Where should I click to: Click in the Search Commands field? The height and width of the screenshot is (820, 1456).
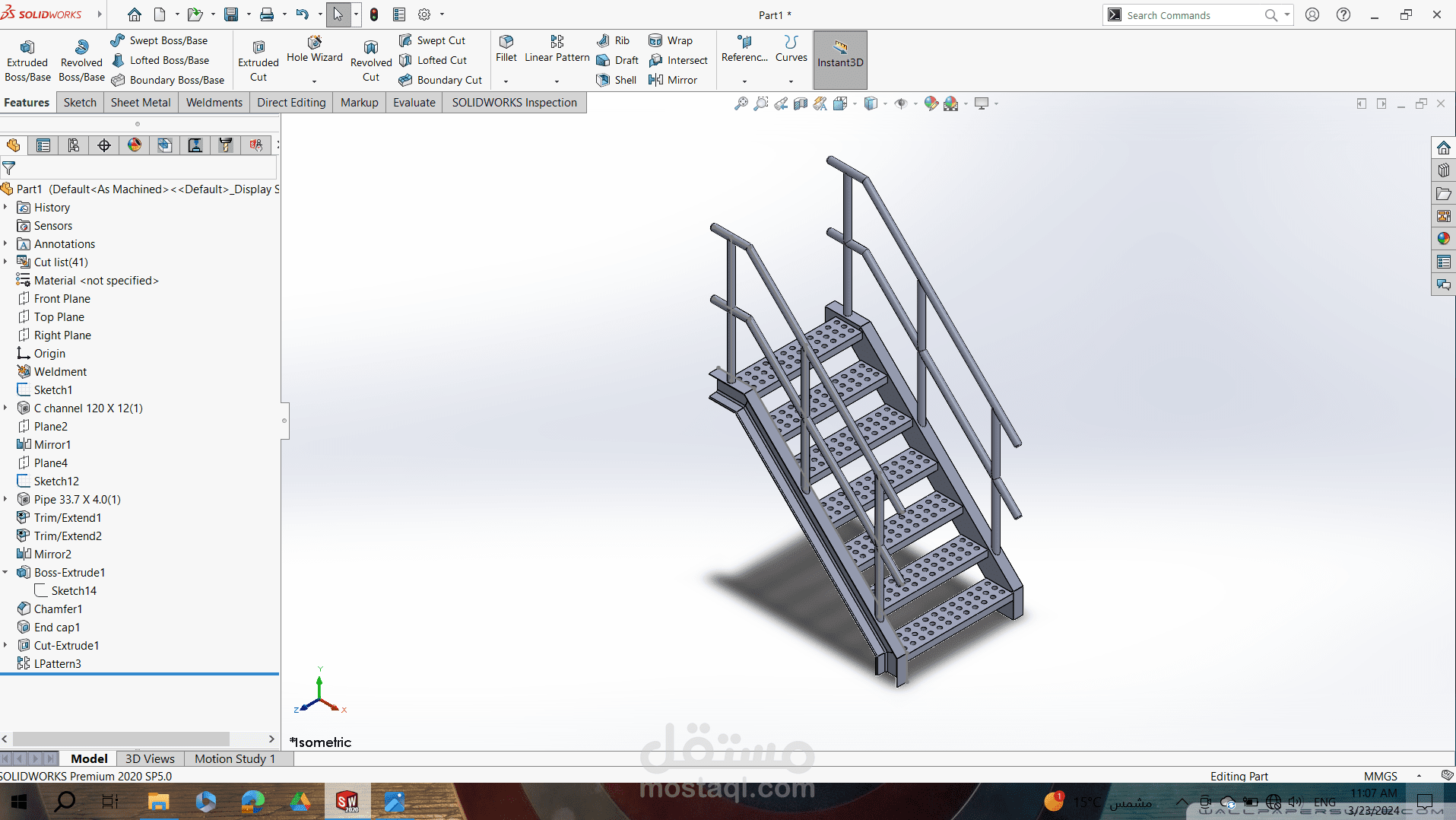(1194, 15)
